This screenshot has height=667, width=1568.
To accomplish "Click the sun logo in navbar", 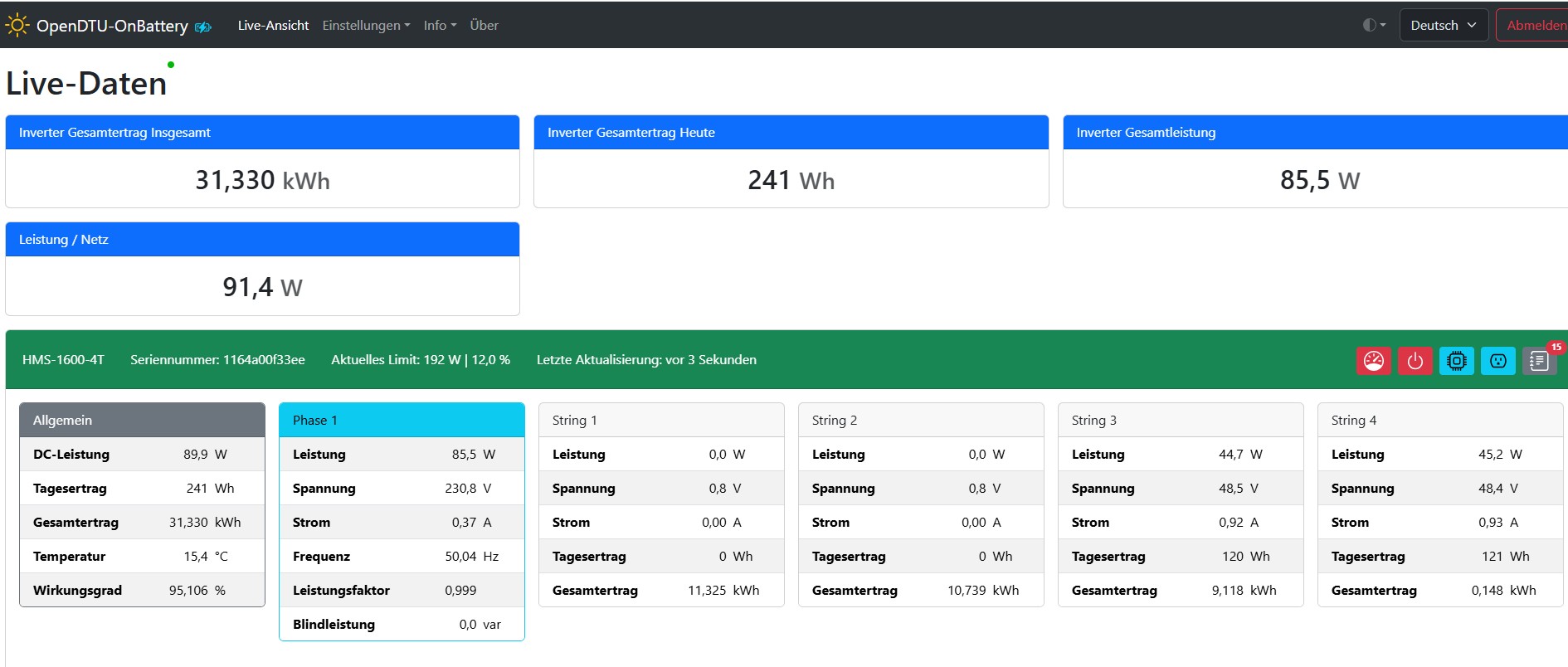I will [x=17, y=26].
